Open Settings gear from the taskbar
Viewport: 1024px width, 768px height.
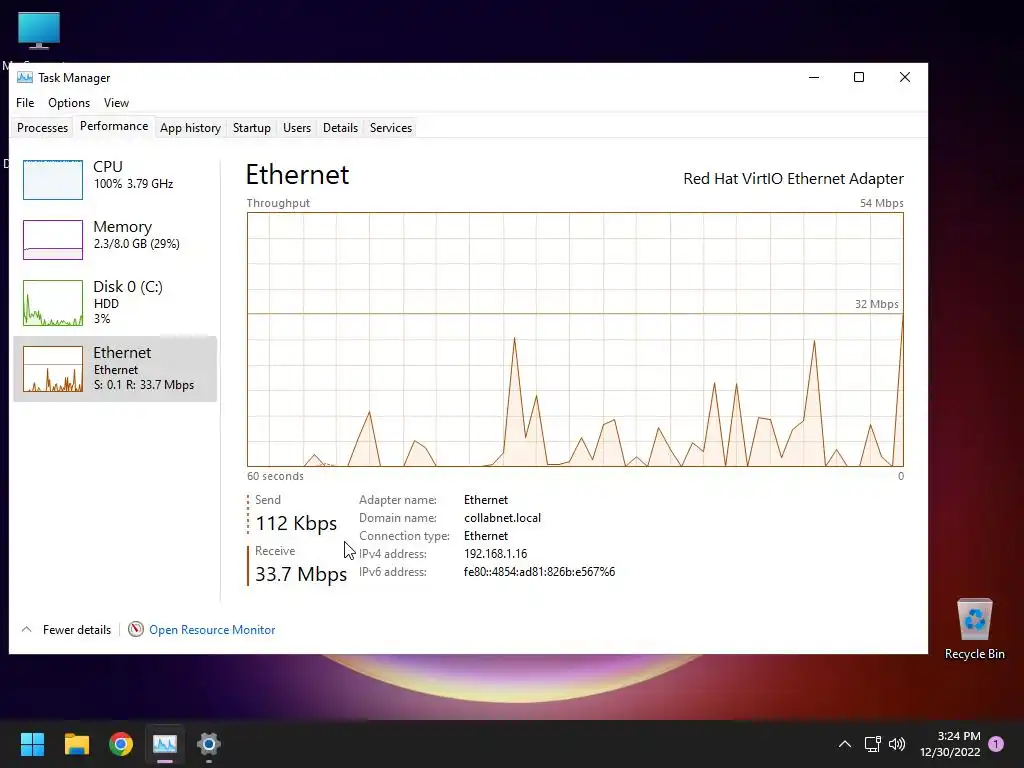[209, 744]
